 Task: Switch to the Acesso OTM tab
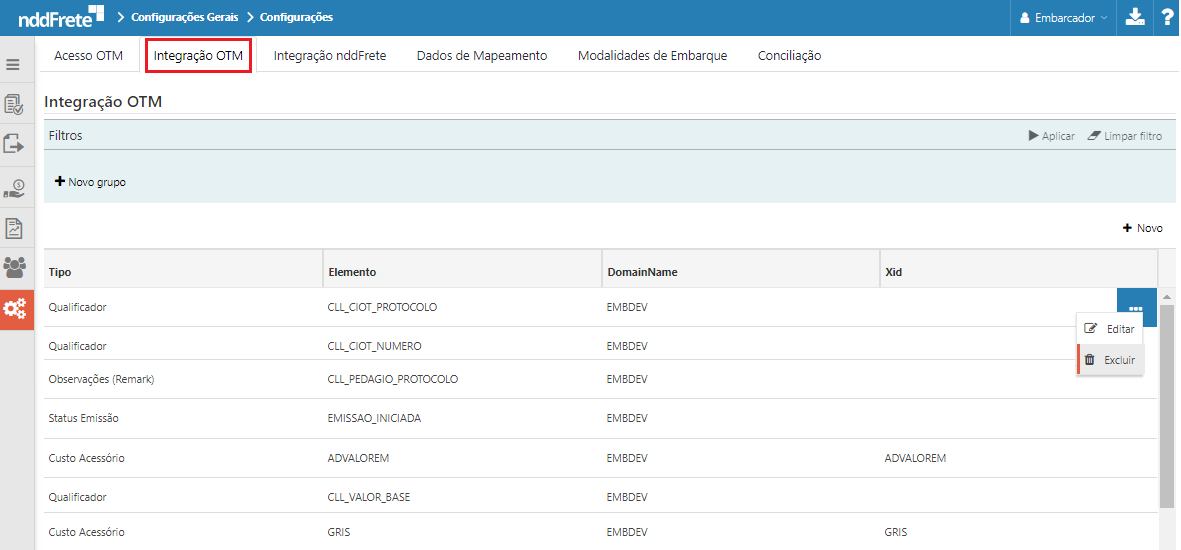coord(84,56)
